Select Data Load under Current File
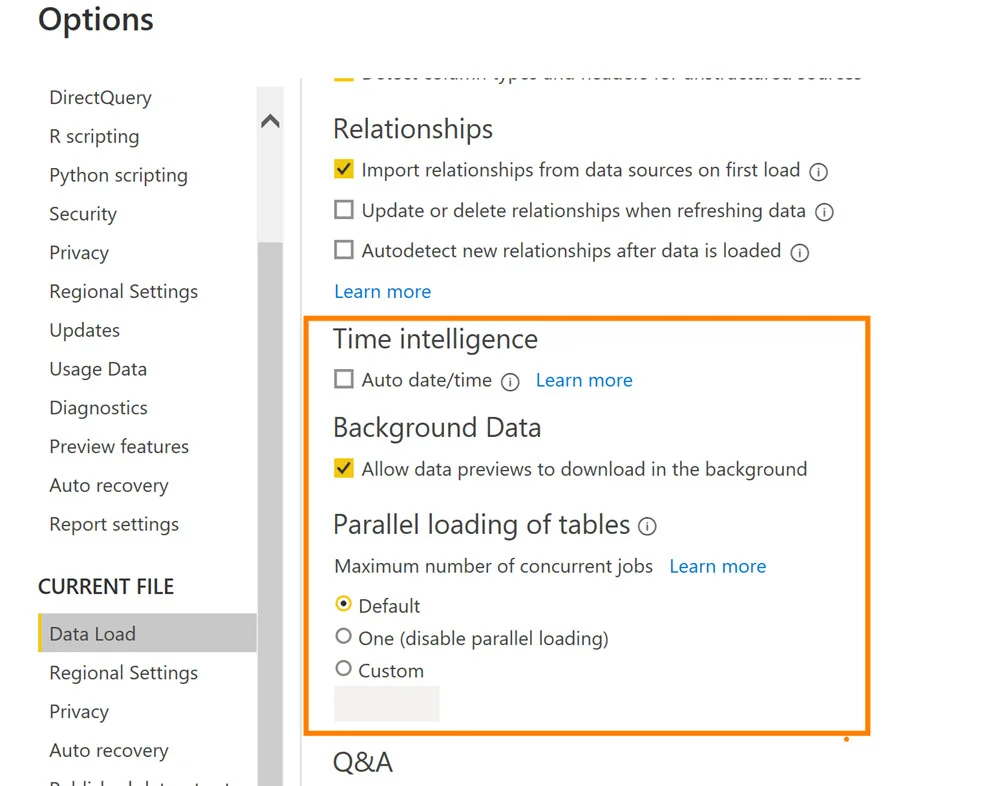This screenshot has width=1000, height=786. point(92,634)
